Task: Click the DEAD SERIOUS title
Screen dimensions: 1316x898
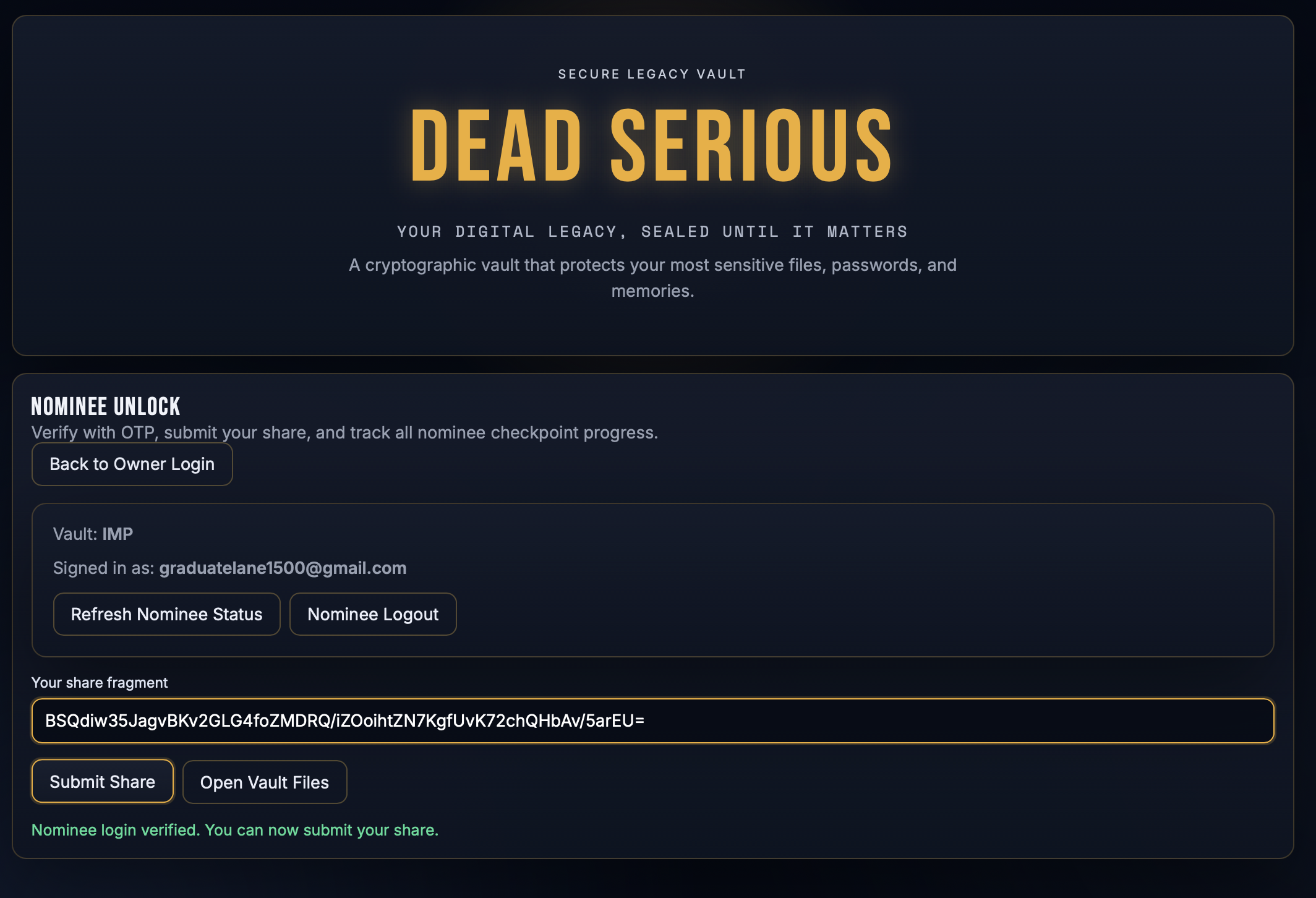Action: point(652,147)
